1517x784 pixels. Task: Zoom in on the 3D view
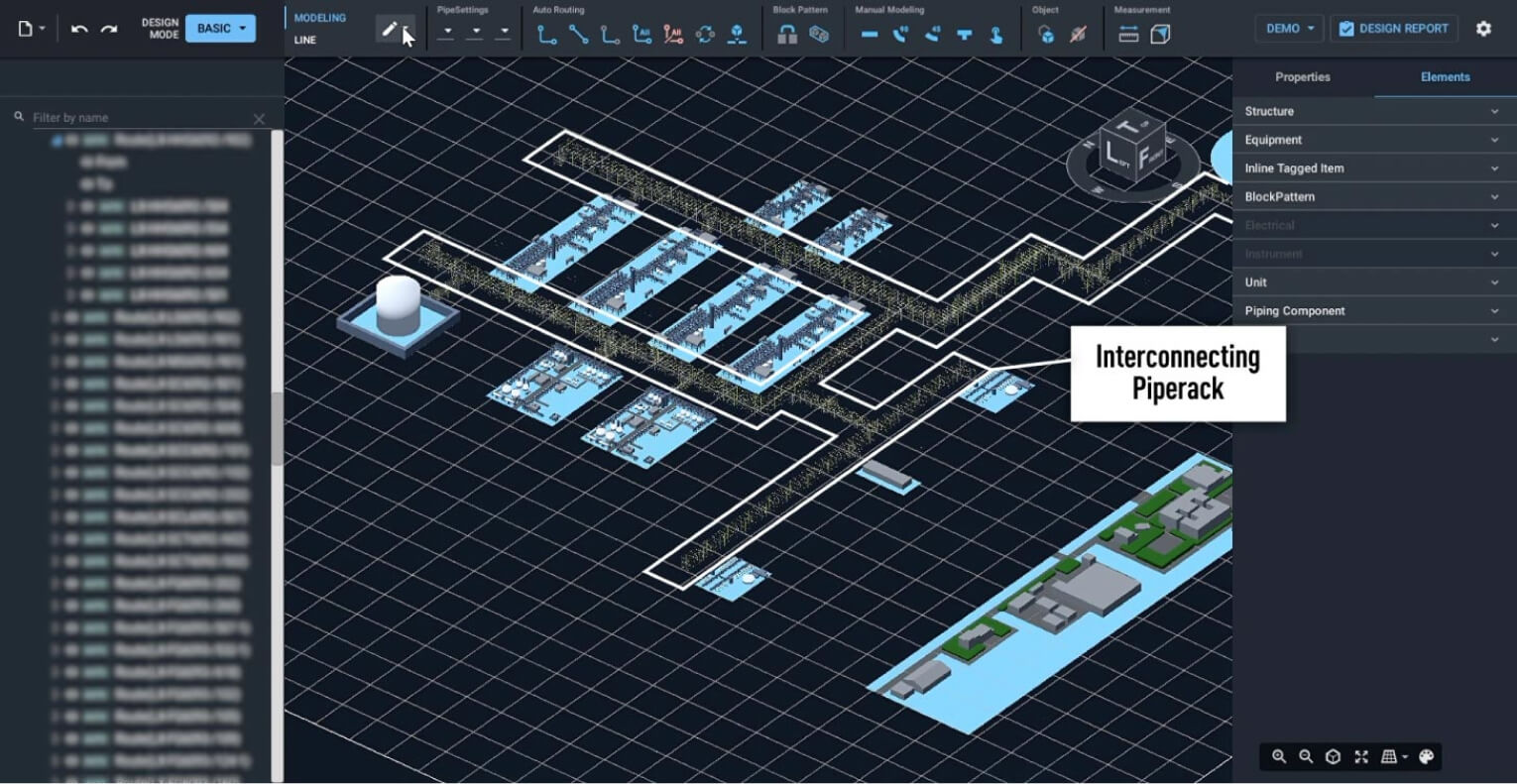[x=1279, y=757]
